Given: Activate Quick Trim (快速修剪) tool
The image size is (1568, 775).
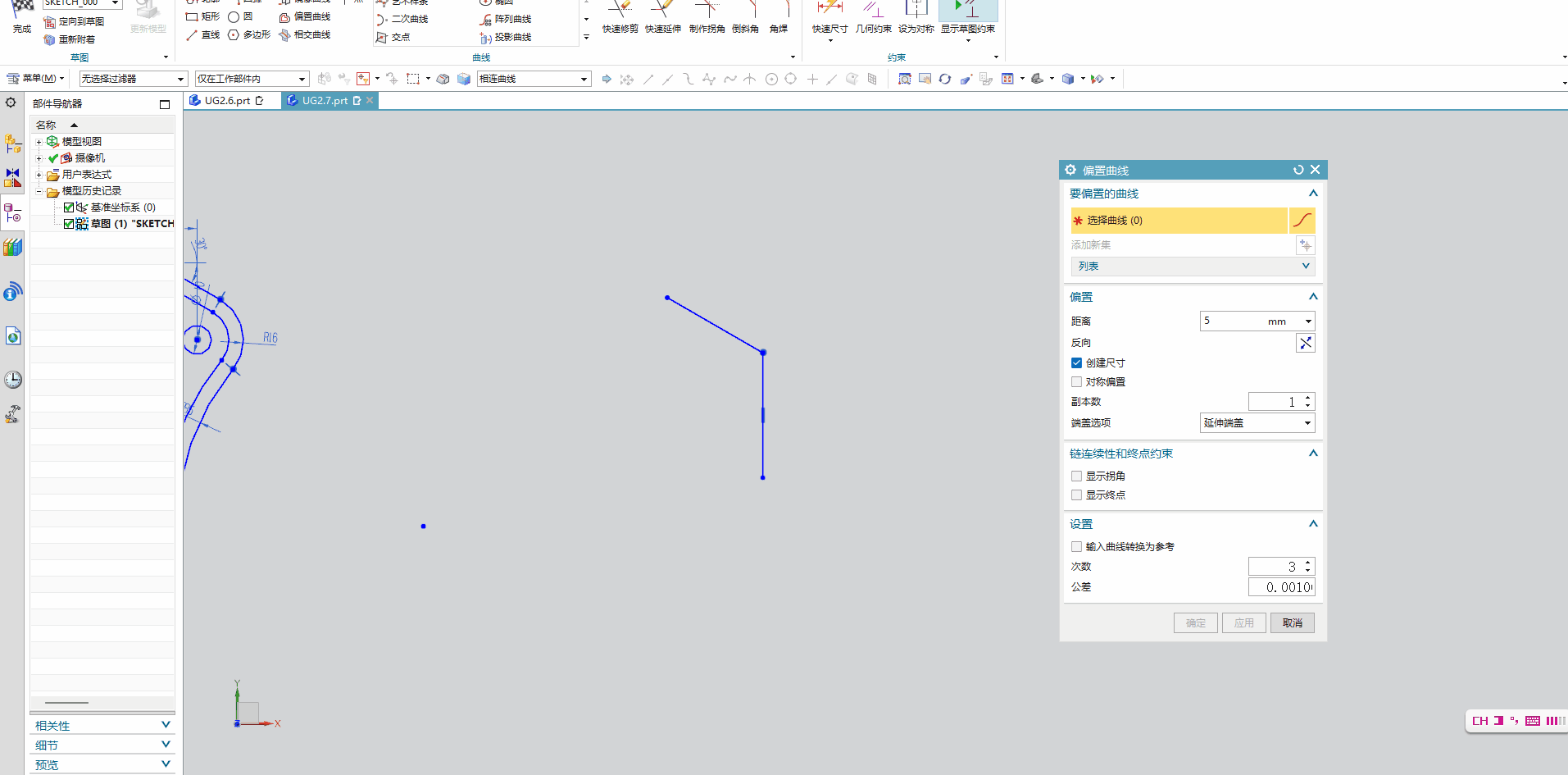Looking at the screenshot, I should (x=620, y=16).
